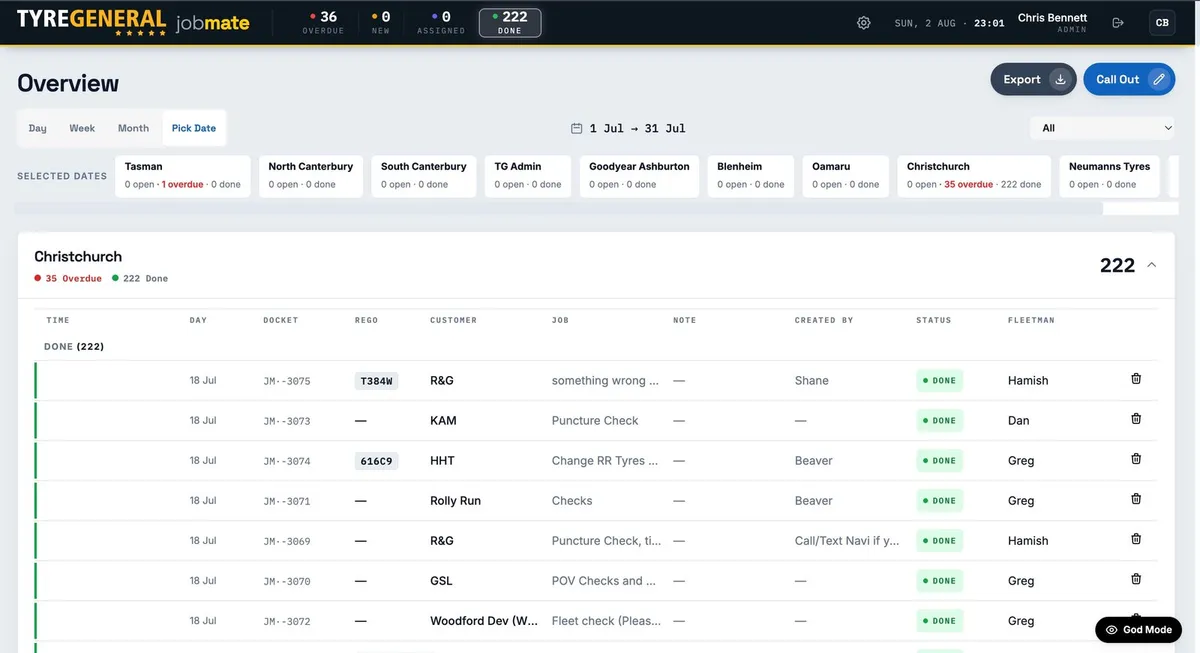Delete job JM--3069 with trash icon
Viewport: 1200px width, 653px height.
[x=1136, y=539]
